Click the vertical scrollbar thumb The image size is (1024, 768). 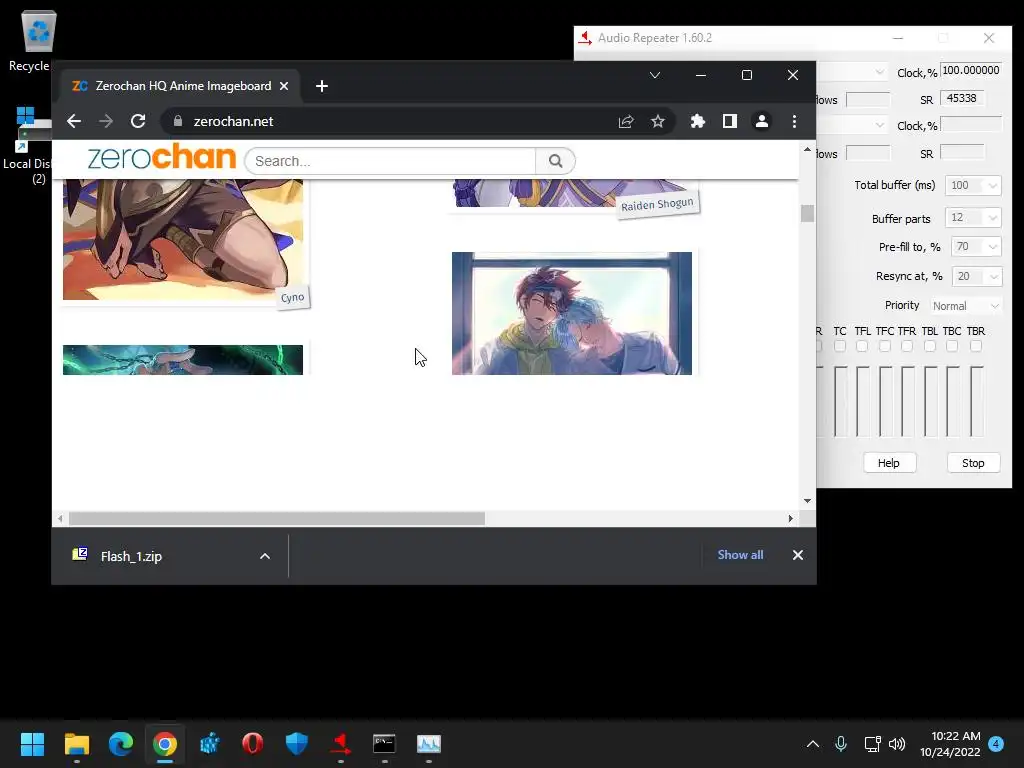click(x=808, y=214)
